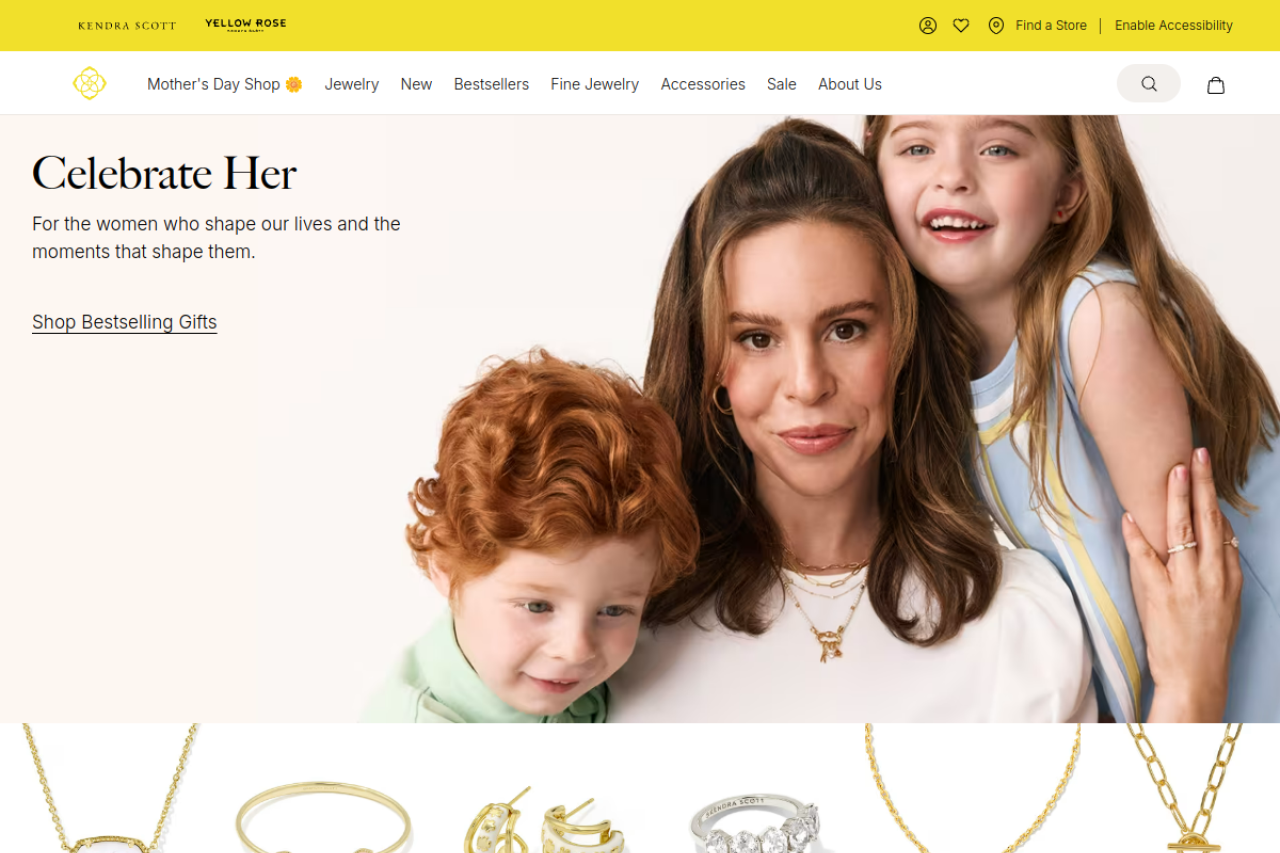Select the Bestsellers menu item
1280x853 pixels.
pos(491,84)
